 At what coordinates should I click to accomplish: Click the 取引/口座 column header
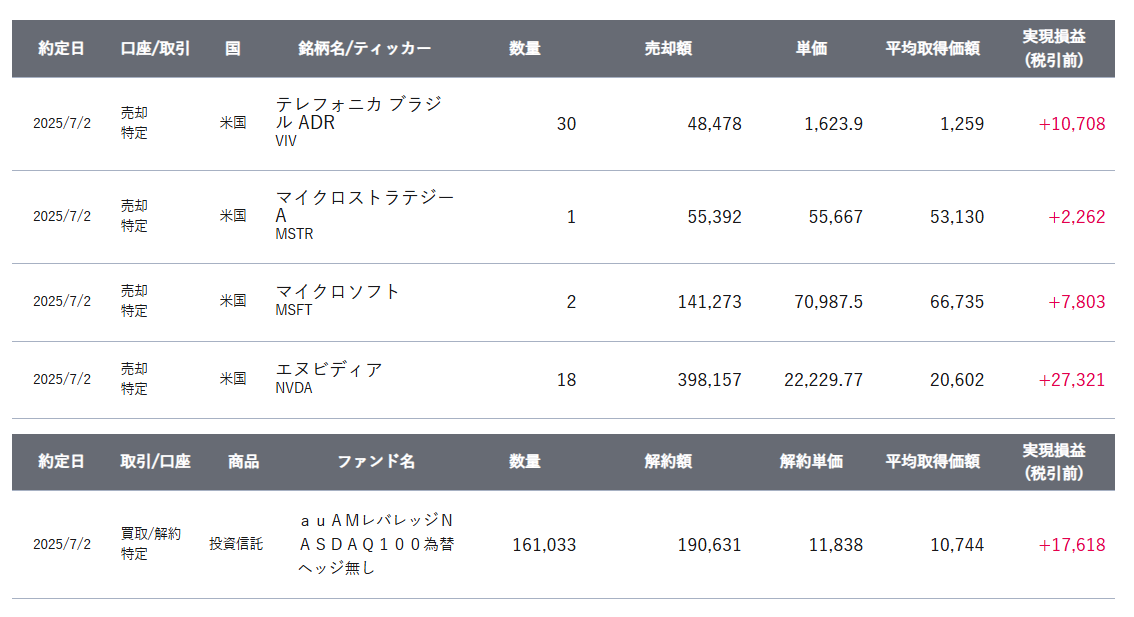[155, 461]
